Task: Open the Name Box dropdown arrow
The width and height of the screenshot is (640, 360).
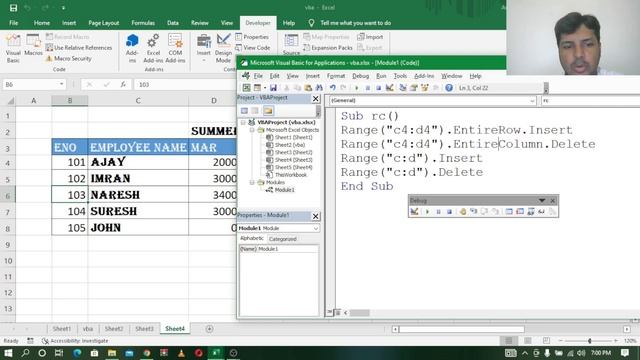Action: (61, 84)
